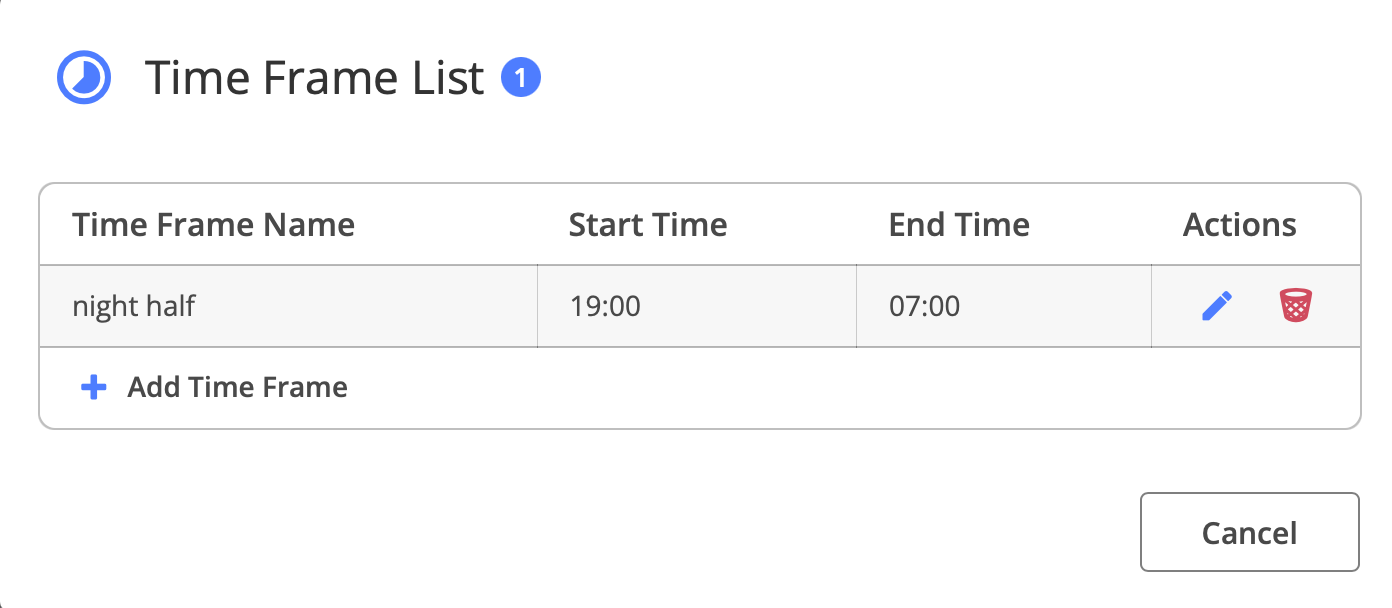The width and height of the screenshot is (1392, 608).
Task: Click the blue count badge showing 1
Action: [x=521, y=77]
